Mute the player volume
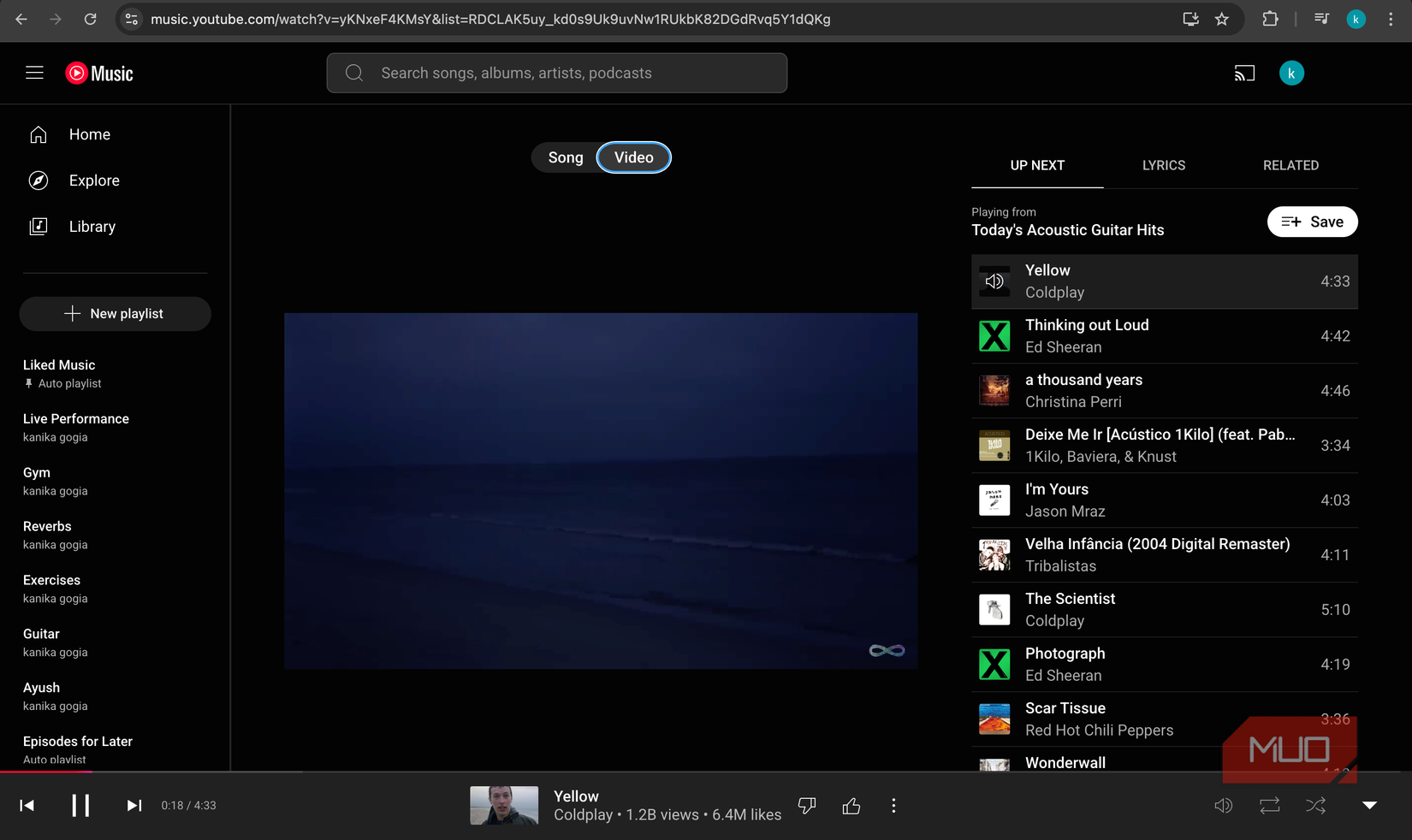This screenshot has width=1412, height=840. (x=1224, y=806)
